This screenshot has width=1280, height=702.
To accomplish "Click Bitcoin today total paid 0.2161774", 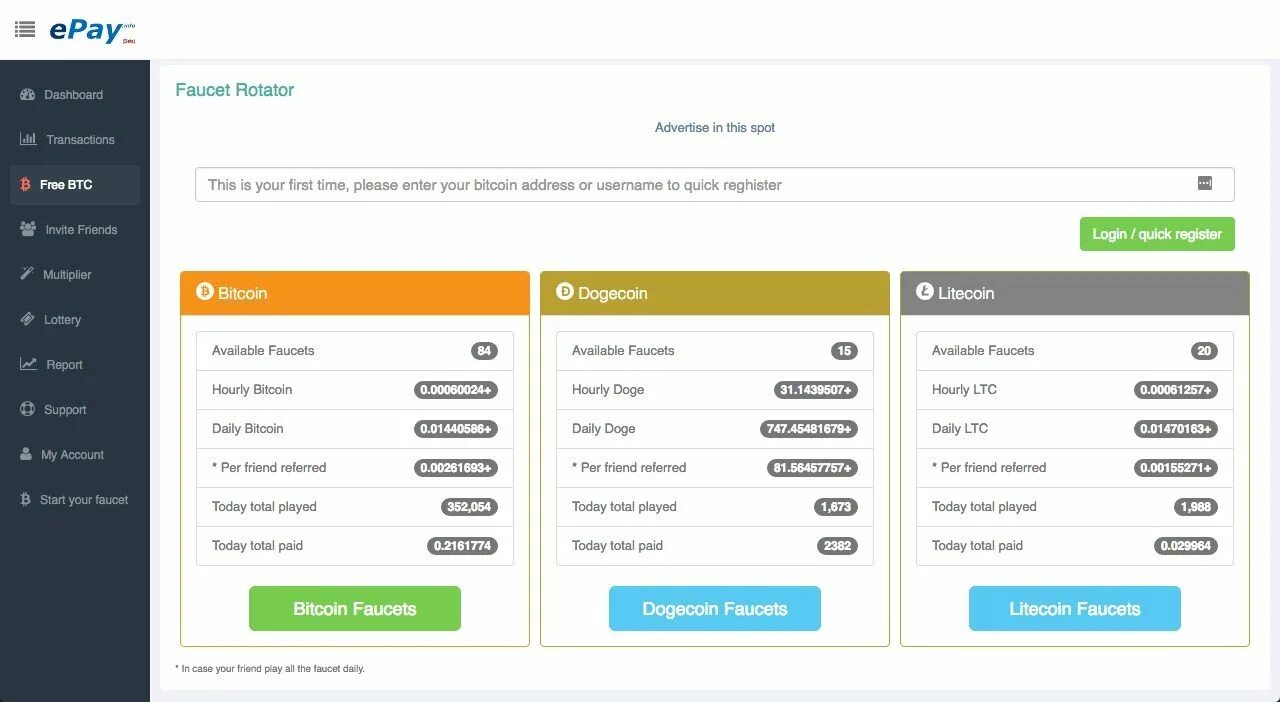I will click(462, 546).
